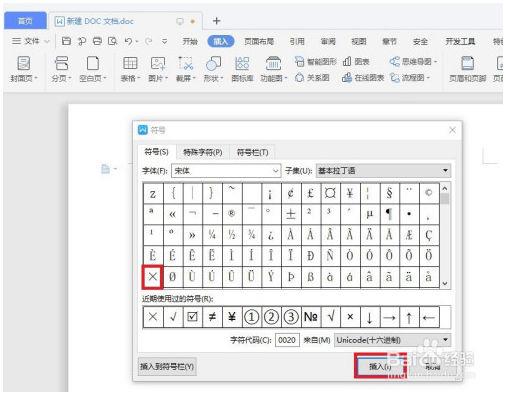
Task: Go to the 首页 home tab
Action: click(25, 21)
